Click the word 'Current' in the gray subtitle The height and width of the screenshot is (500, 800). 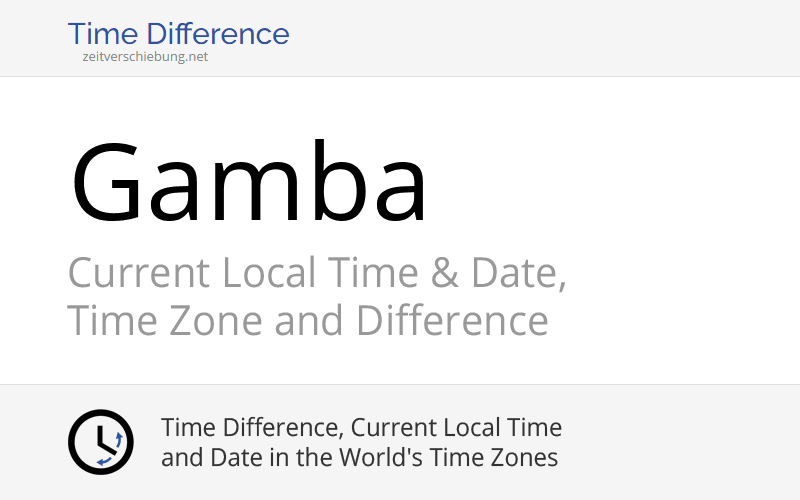pos(139,273)
